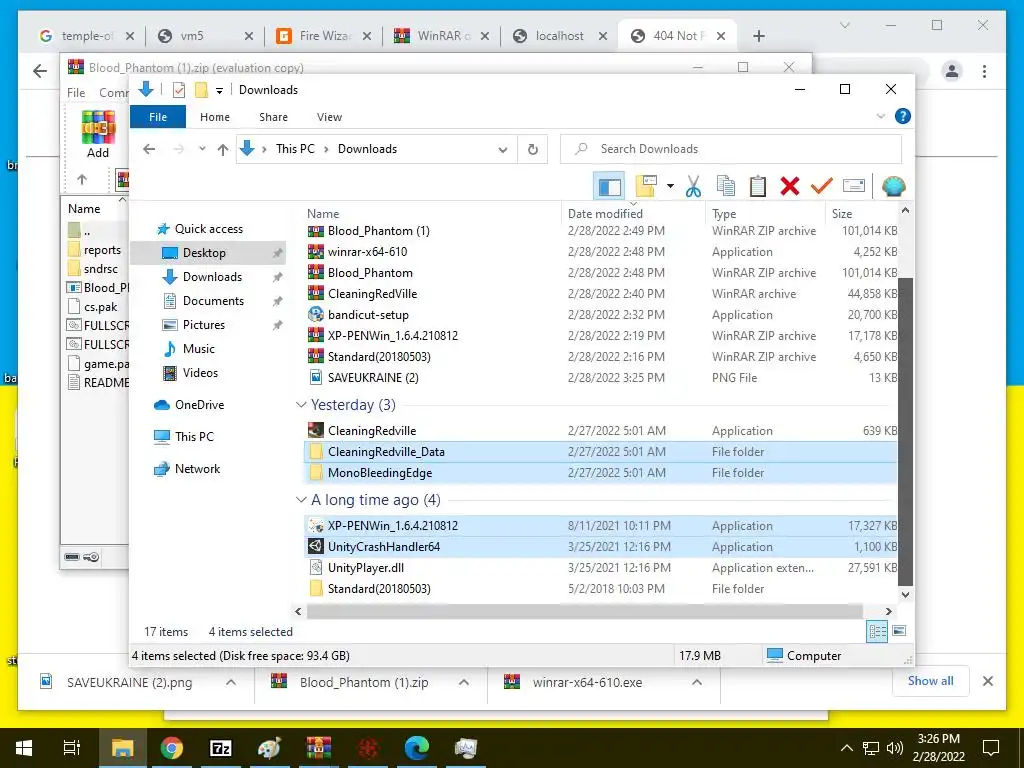The image size is (1024, 768).
Task: Click the globe shell icon in toolbar
Action: (893, 186)
